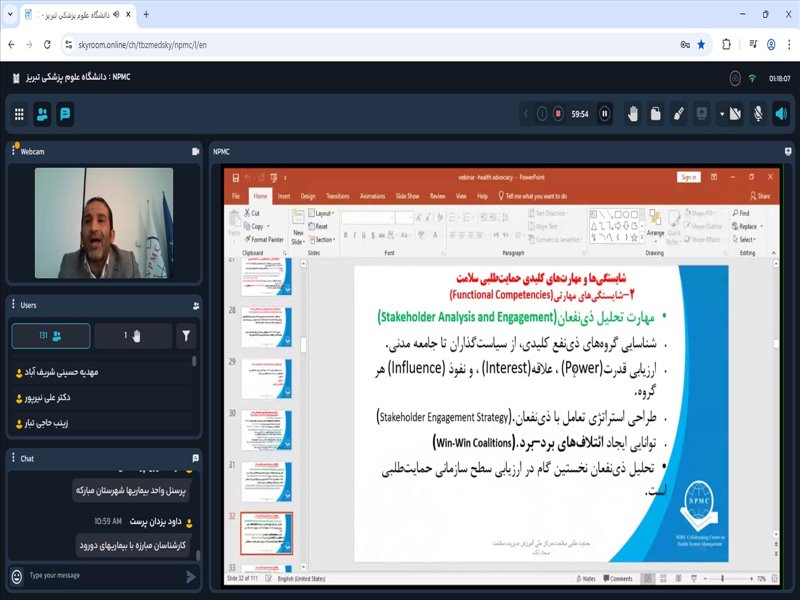Enable the disabled webcam
This screenshot has height=600, width=800.
click(x=734, y=113)
